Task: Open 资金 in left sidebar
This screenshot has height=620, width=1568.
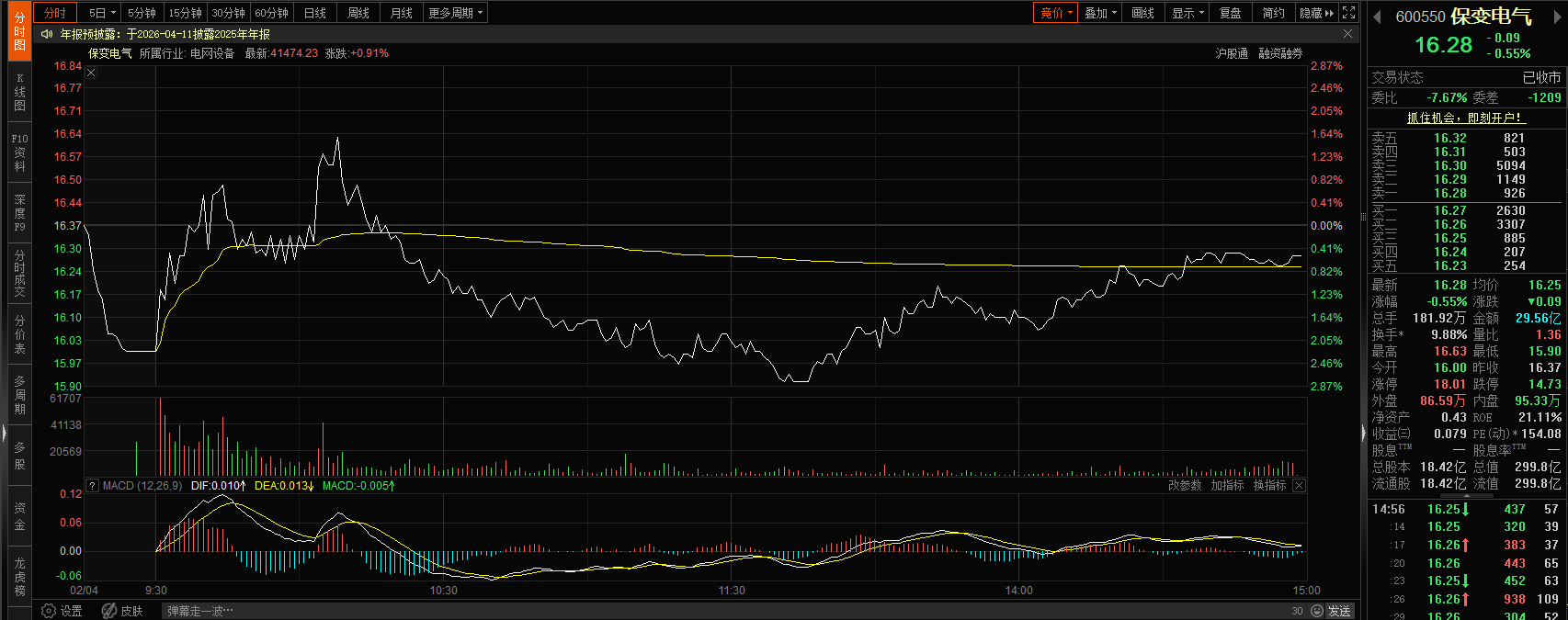Action: click(19, 516)
